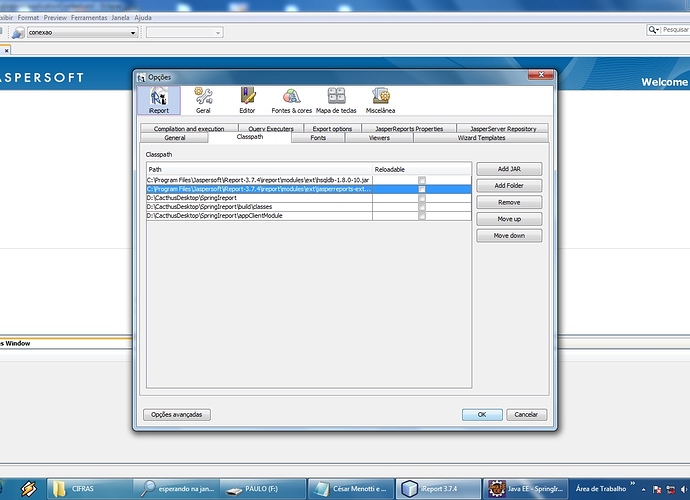This screenshot has width=690, height=500.
Task: Click the Winamp lightning icon in taskbar
Action: pyautogui.click(x=29, y=489)
